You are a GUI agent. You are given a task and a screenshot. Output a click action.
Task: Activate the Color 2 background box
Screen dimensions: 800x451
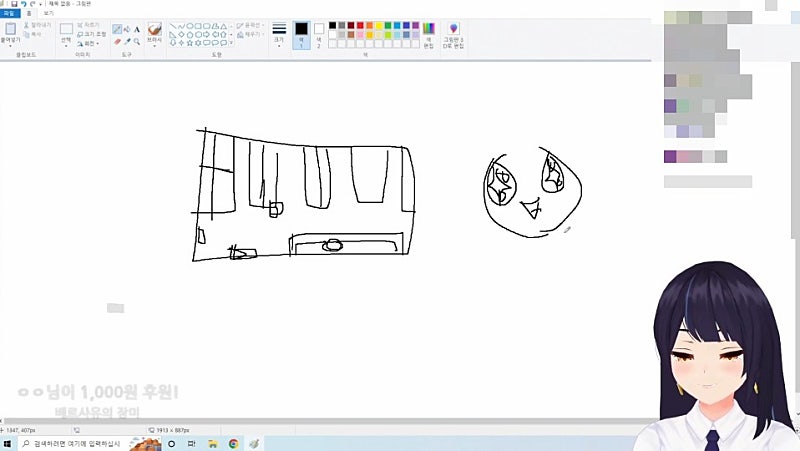pyautogui.click(x=319, y=33)
